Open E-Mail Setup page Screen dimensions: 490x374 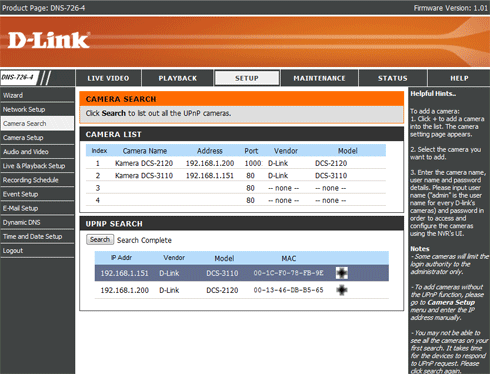(37, 208)
